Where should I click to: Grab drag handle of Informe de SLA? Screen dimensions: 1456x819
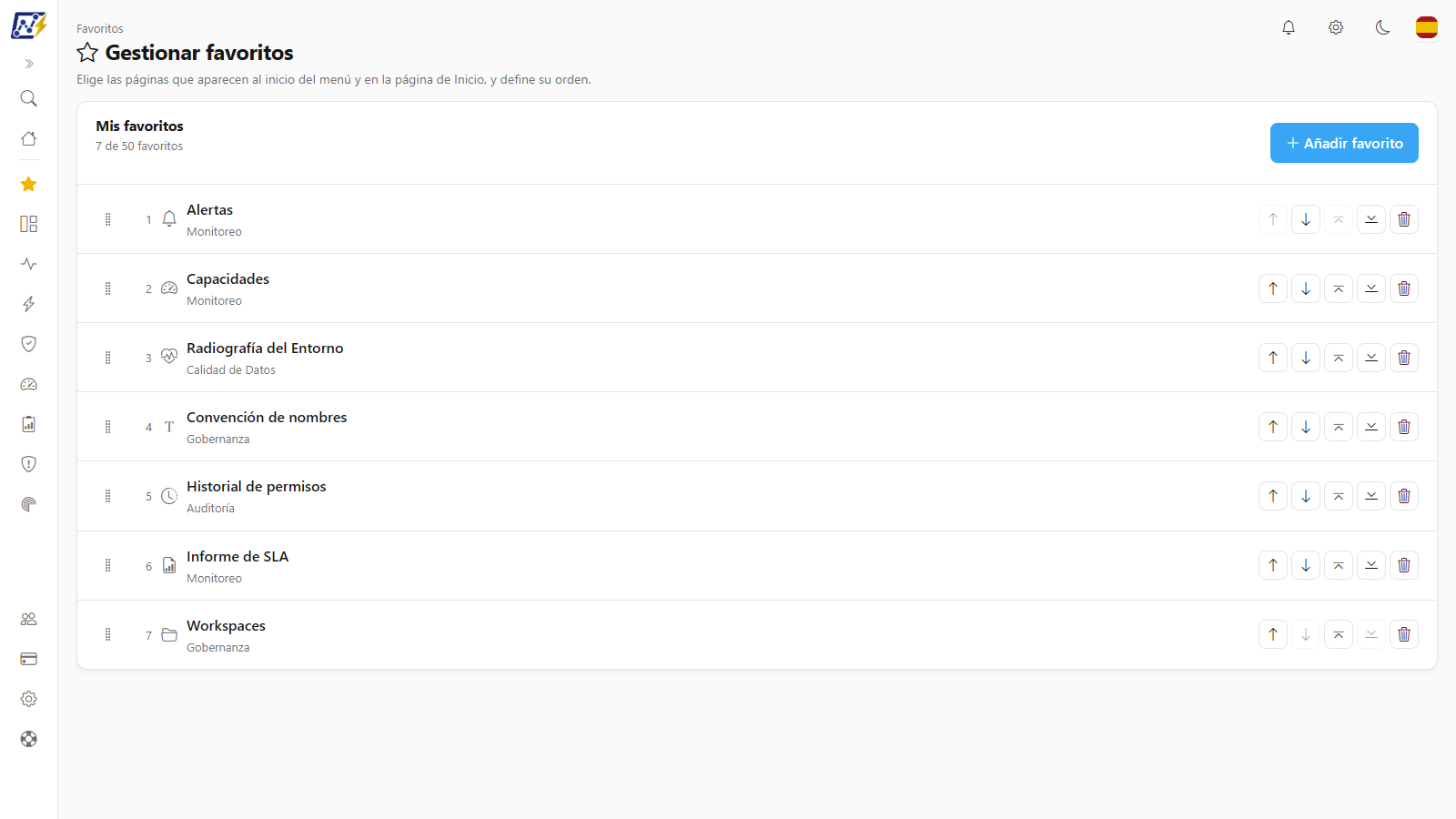click(107, 565)
